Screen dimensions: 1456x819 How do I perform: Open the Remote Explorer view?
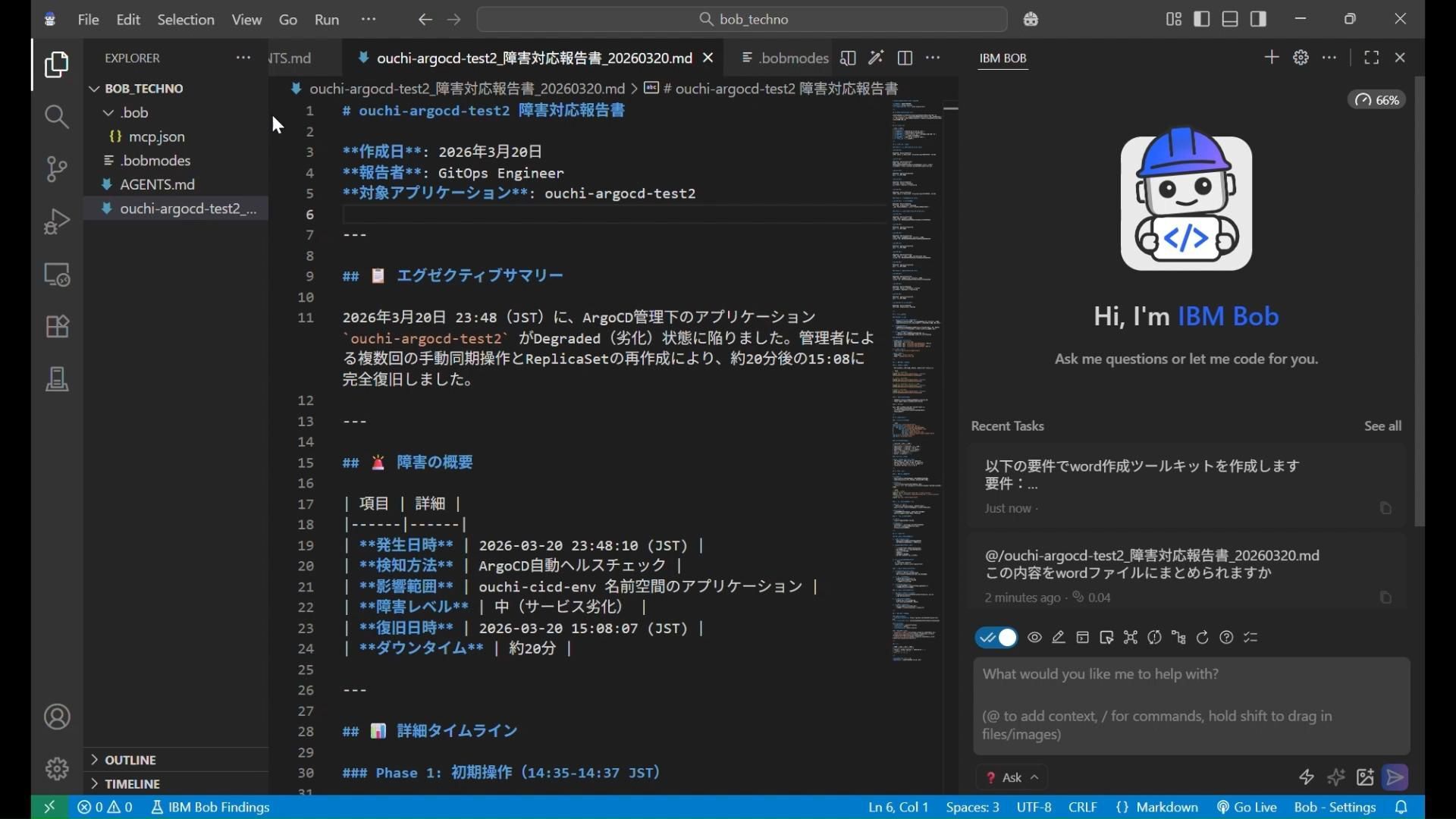click(57, 274)
